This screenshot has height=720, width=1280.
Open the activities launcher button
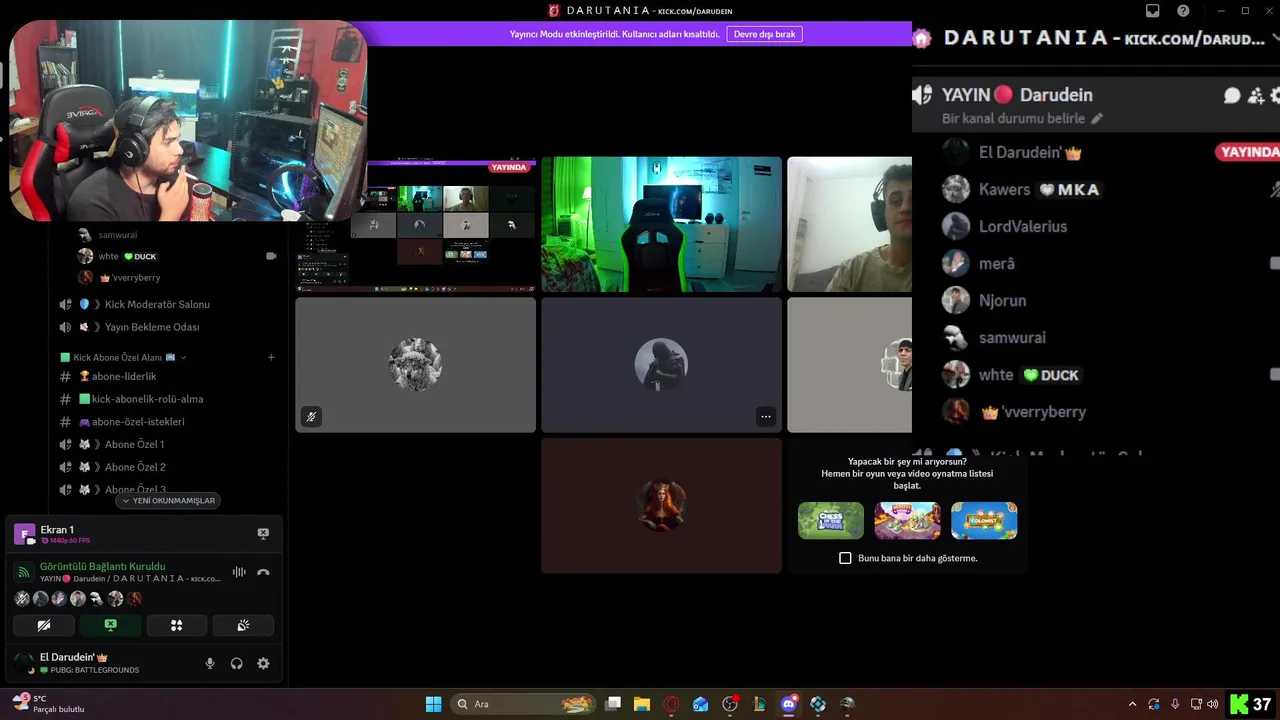coord(176,625)
